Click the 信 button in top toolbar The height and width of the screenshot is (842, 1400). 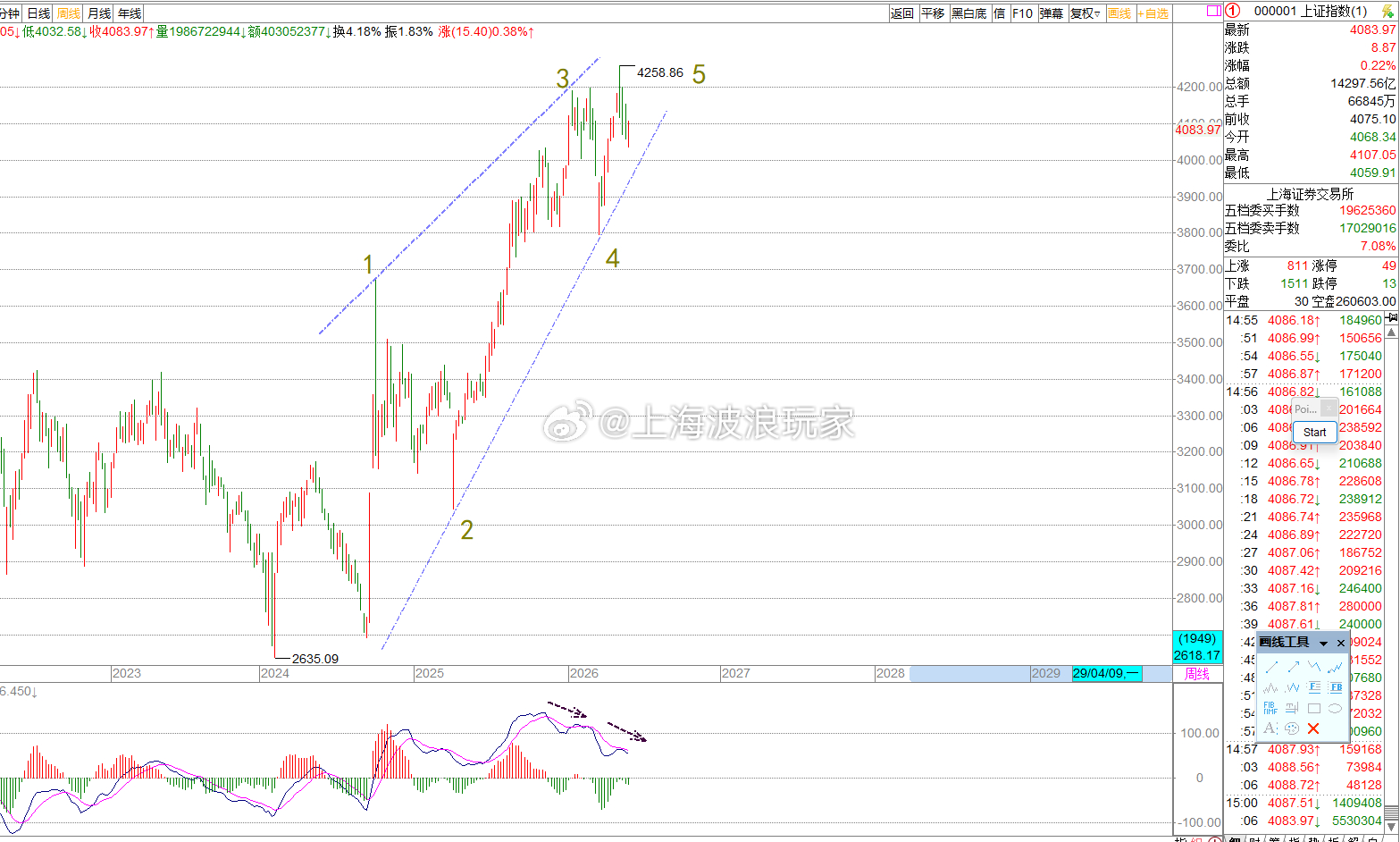pos(1000,13)
